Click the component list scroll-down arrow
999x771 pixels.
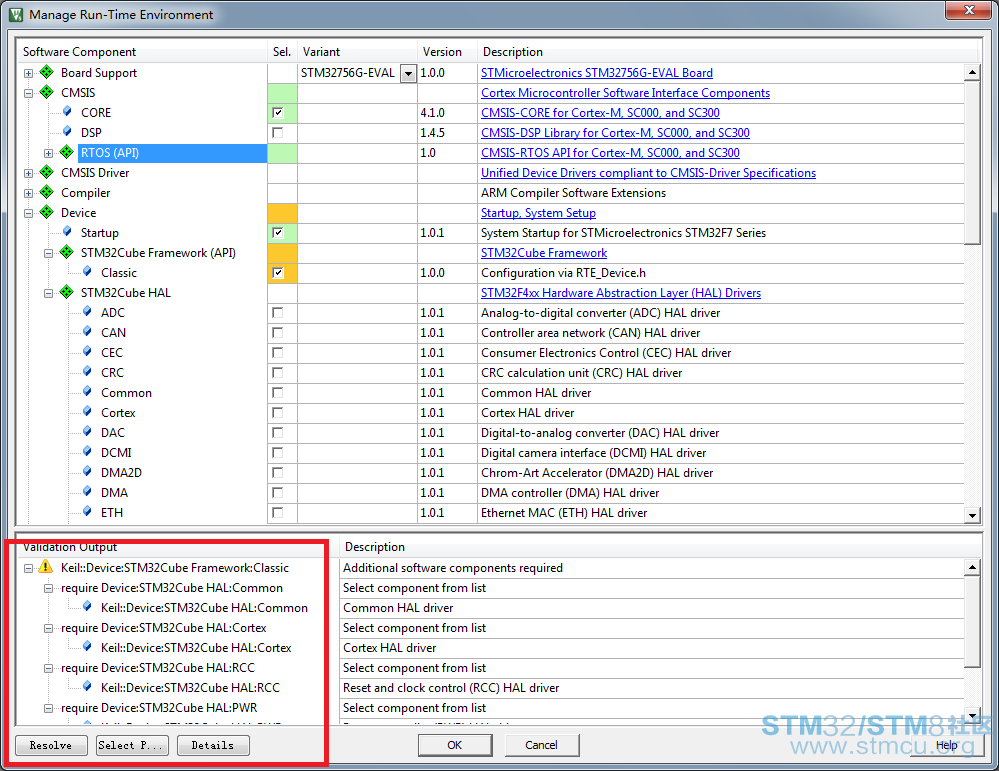coord(972,515)
